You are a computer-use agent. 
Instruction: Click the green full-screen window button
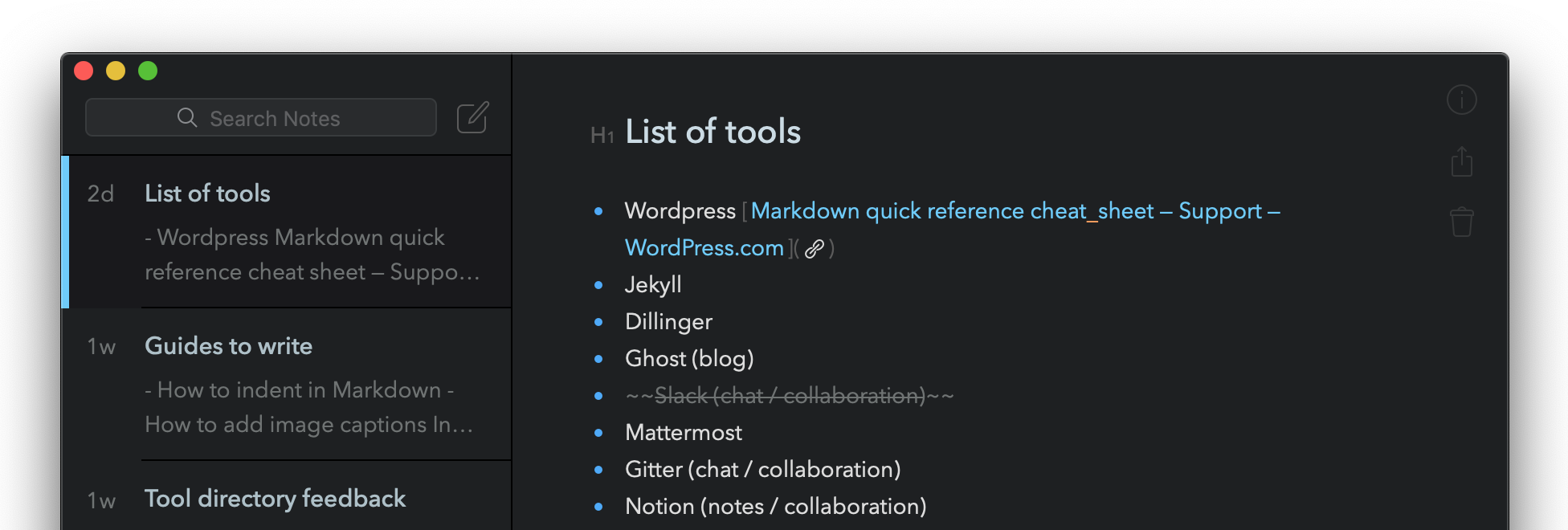click(148, 71)
